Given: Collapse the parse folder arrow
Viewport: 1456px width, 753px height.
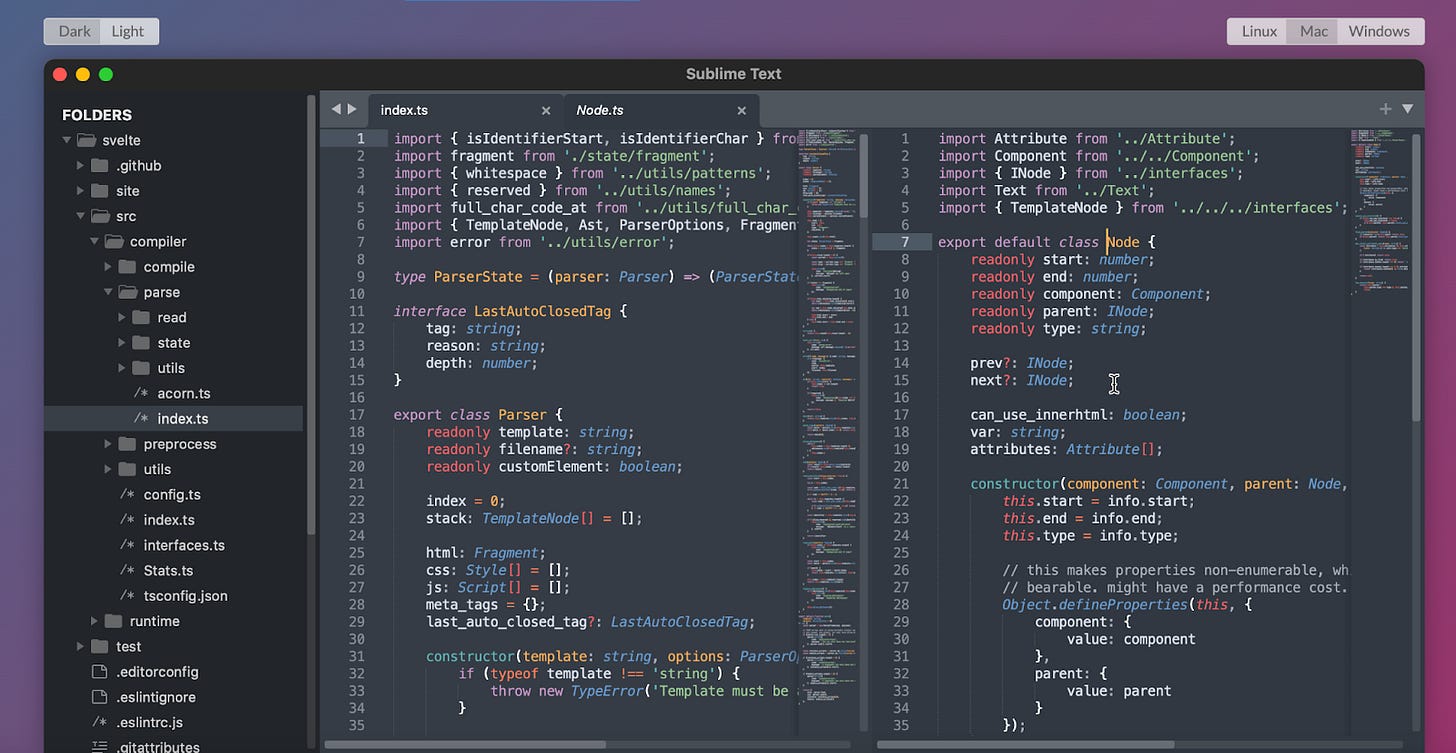Looking at the screenshot, I should click(108, 292).
